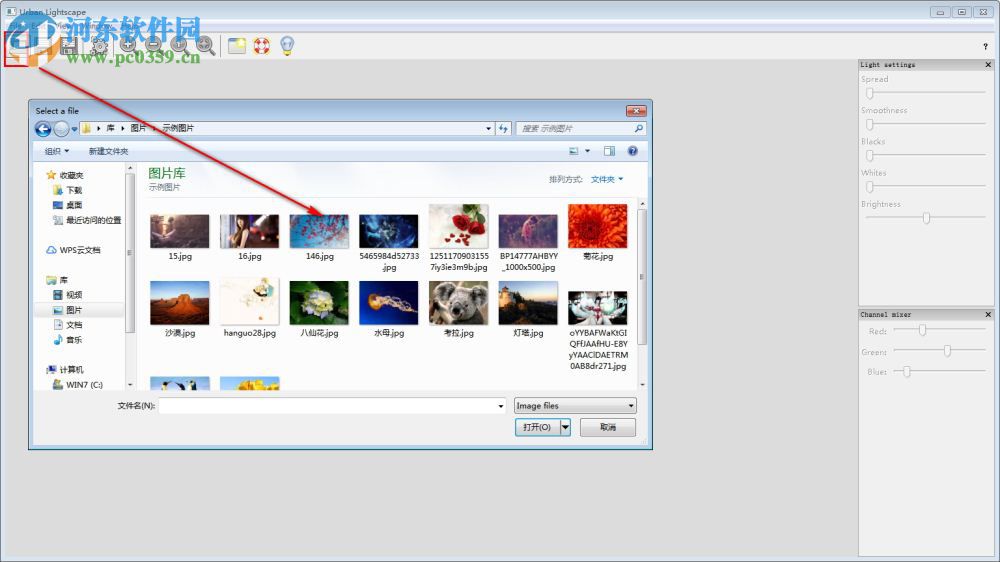Click 库 in the breadcrumb path
The width and height of the screenshot is (1000, 562).
coord(110,128)
